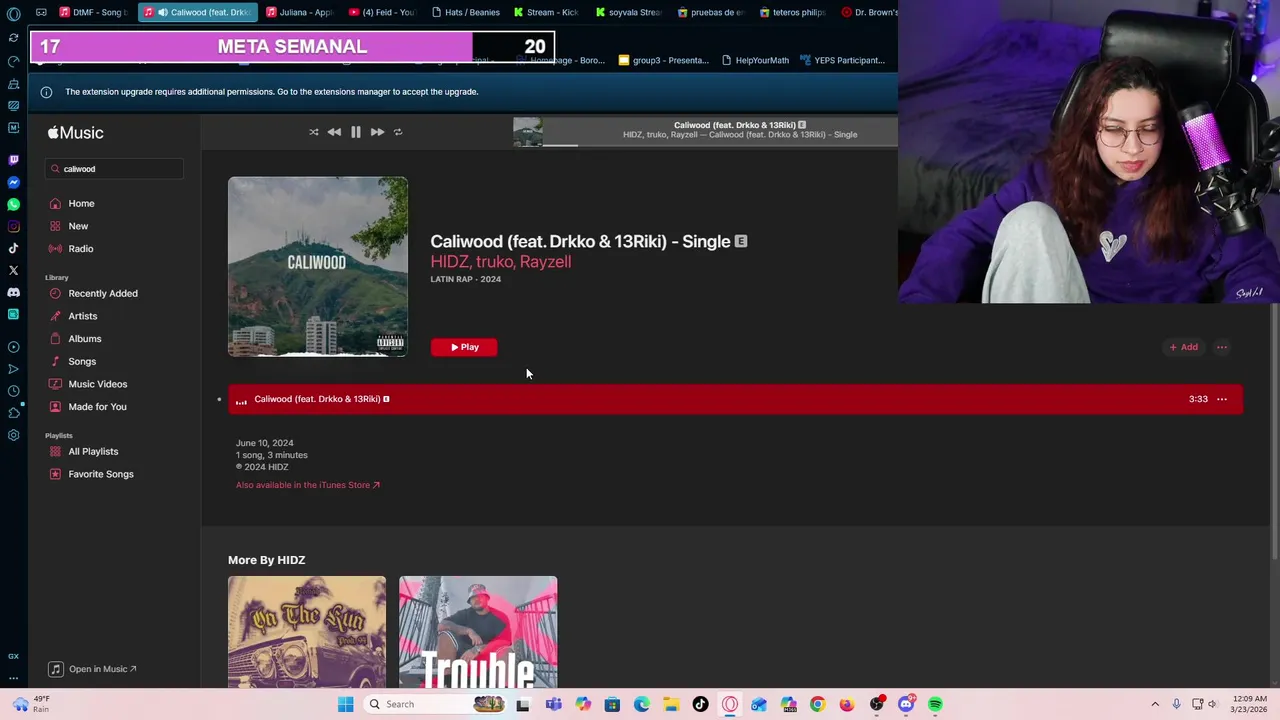Select the Caliwood track row

point(735,399)
